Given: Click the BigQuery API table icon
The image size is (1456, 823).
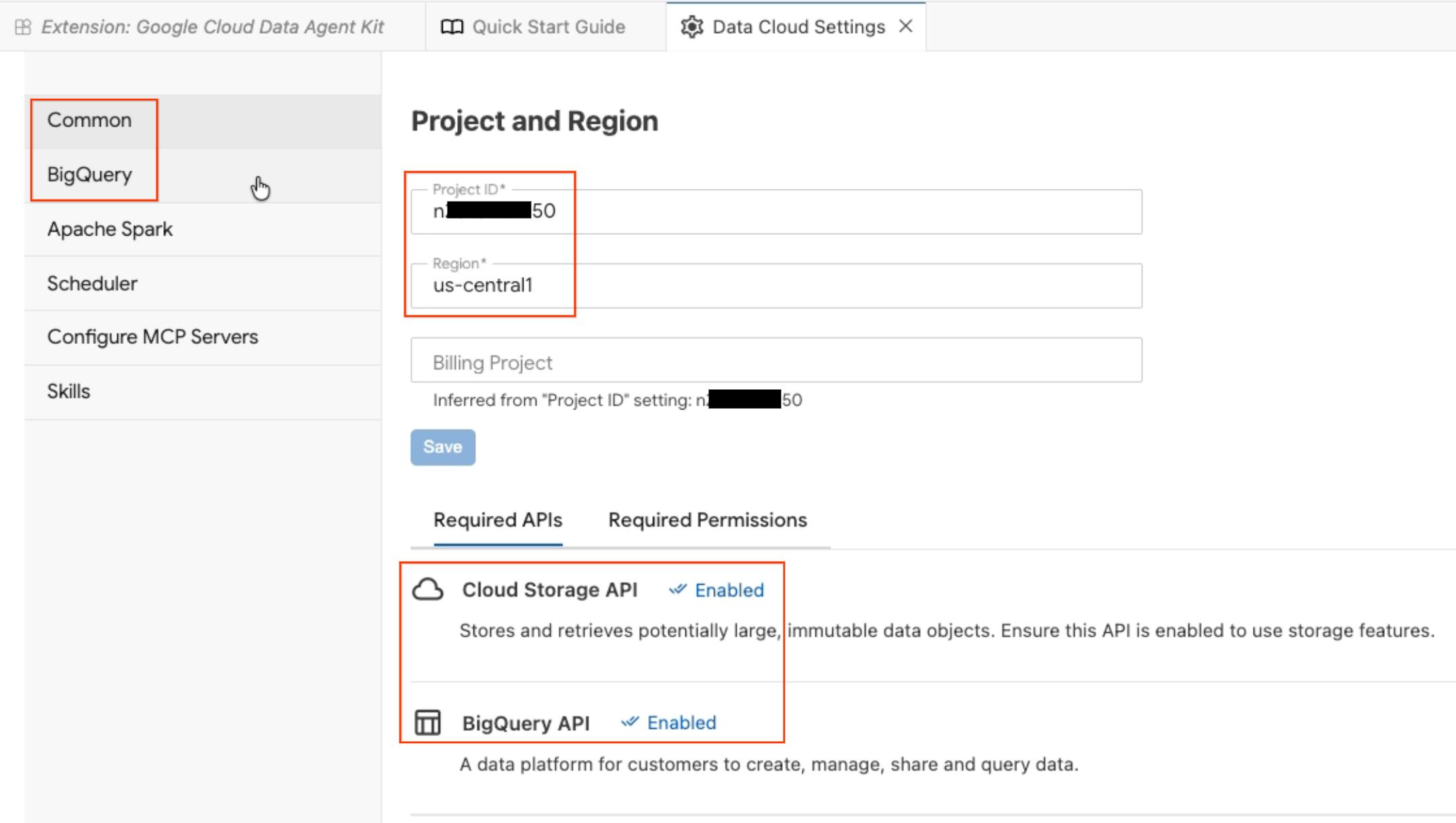Looking at the screenshot, I should pos(428,722).
